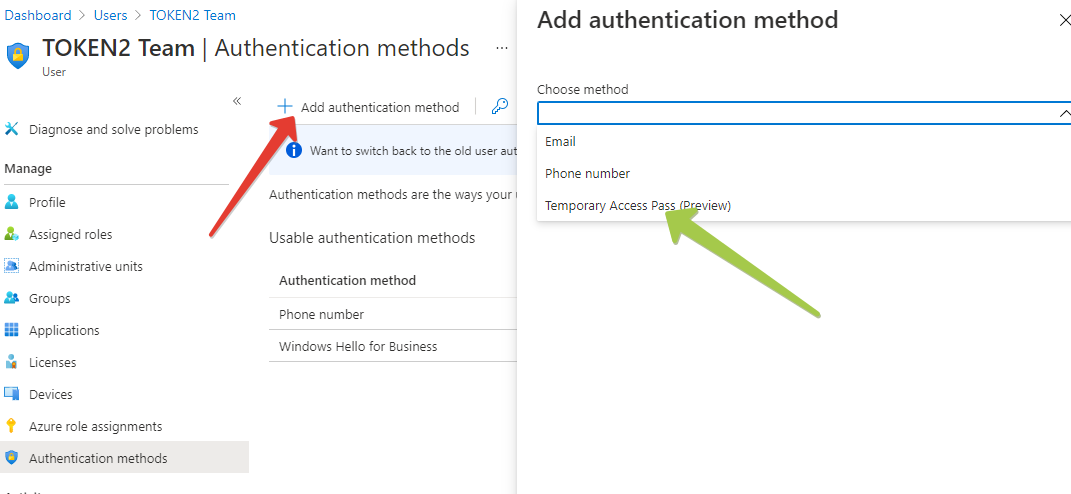Click the blue info icon in banner
The image size is (1071, 494).
pos(294,150)
